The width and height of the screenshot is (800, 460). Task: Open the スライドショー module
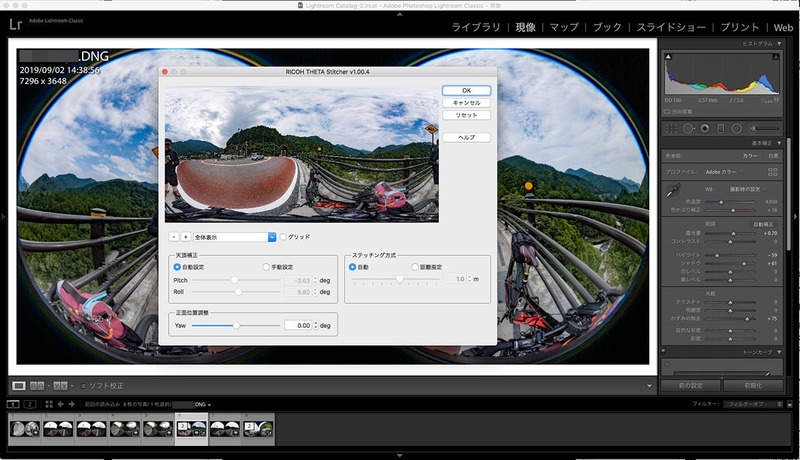671,27
